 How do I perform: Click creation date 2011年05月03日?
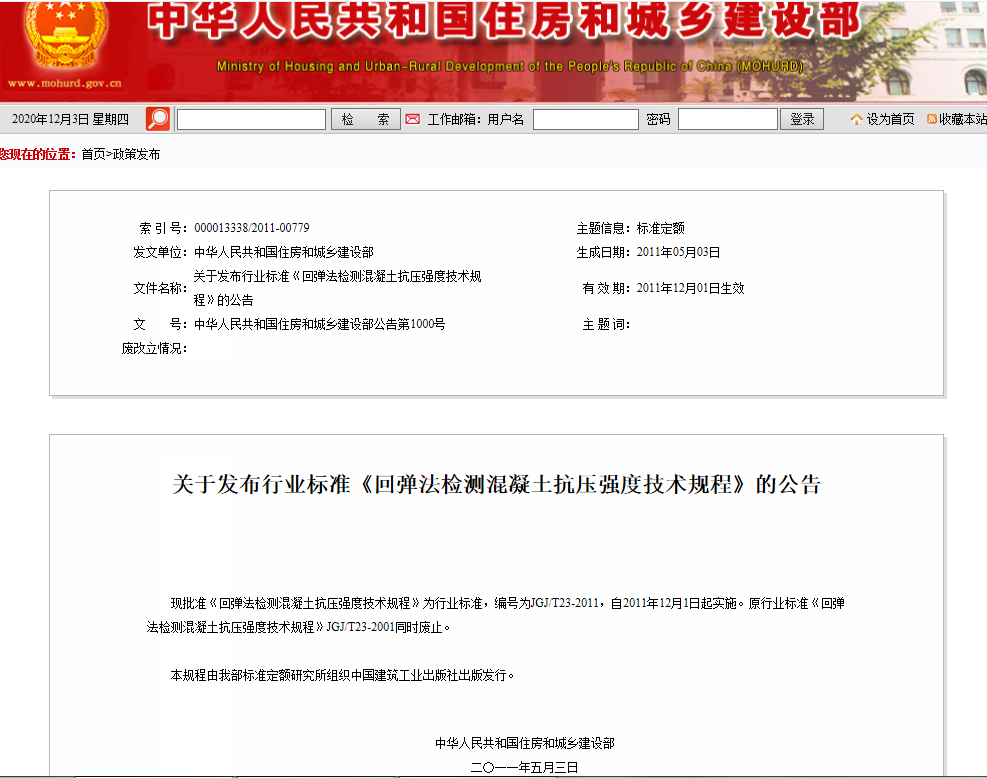tap(678, 252)
